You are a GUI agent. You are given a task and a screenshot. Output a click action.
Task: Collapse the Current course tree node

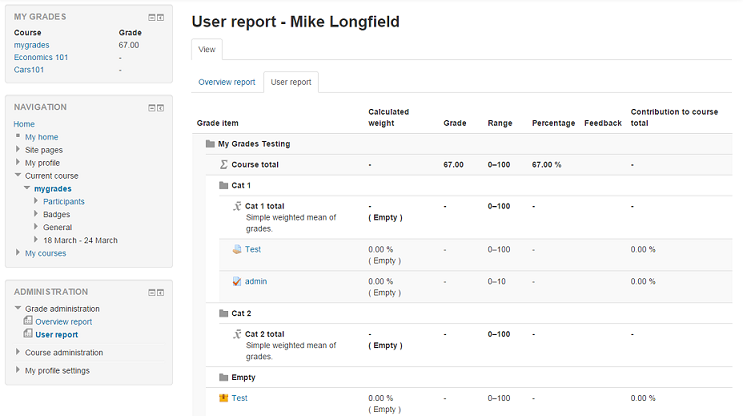(18, 175)
